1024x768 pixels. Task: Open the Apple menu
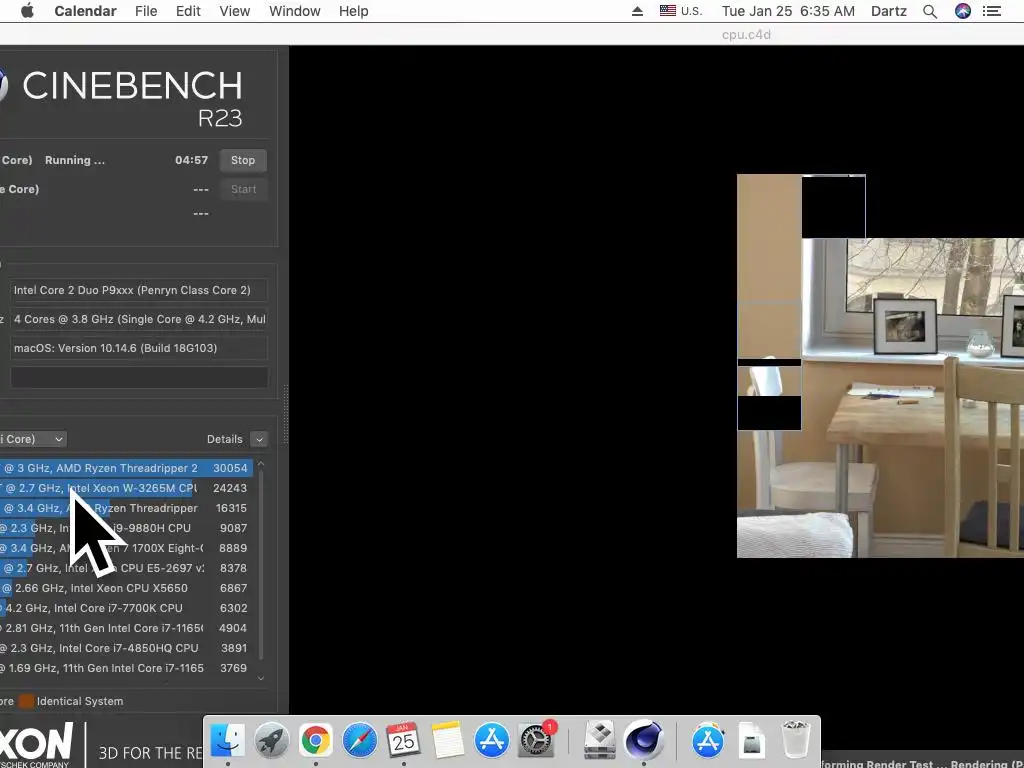[27, 11]
